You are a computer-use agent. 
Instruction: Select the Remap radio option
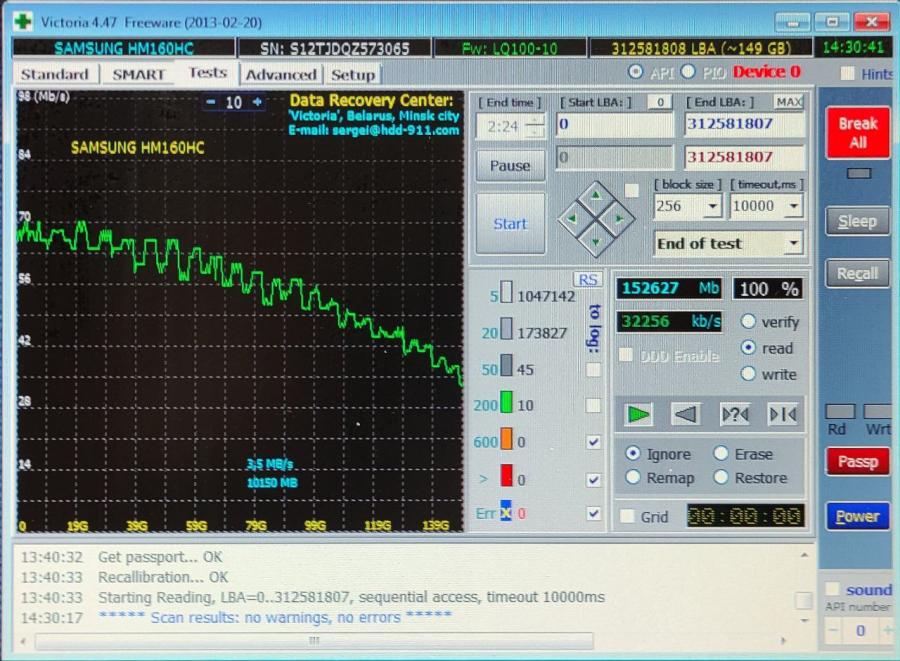(x=633, y=478)
